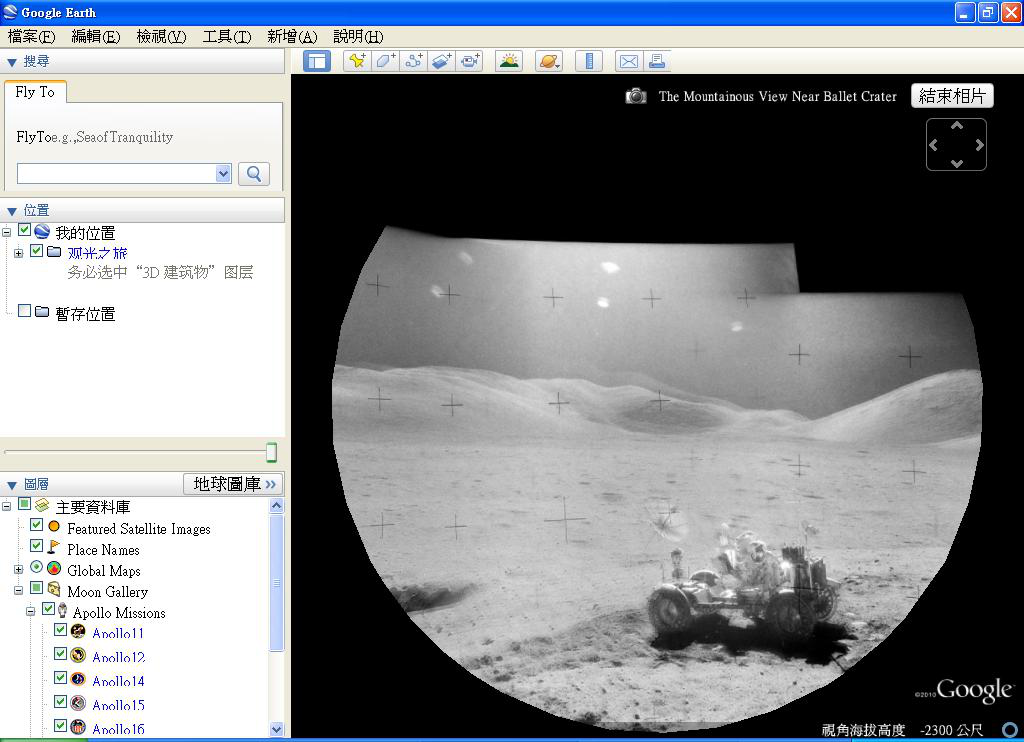The width and height of the screenshot is (1024, 742).
Task: Click the layers panel scroll down arrow
Action: tap(276, 729)
